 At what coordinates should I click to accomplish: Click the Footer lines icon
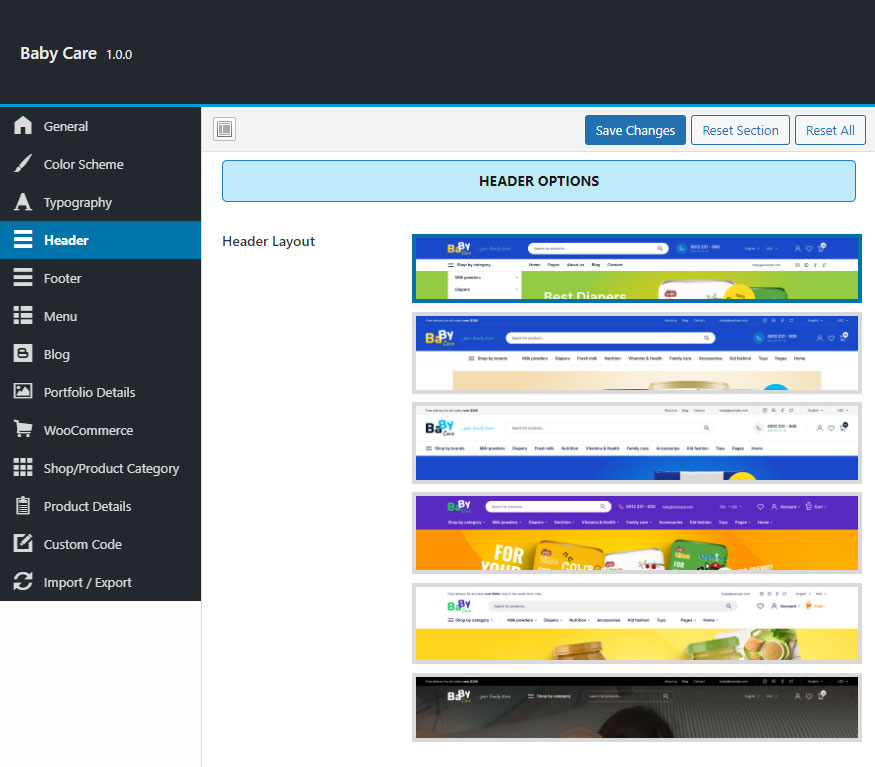(x=23, y=277)
